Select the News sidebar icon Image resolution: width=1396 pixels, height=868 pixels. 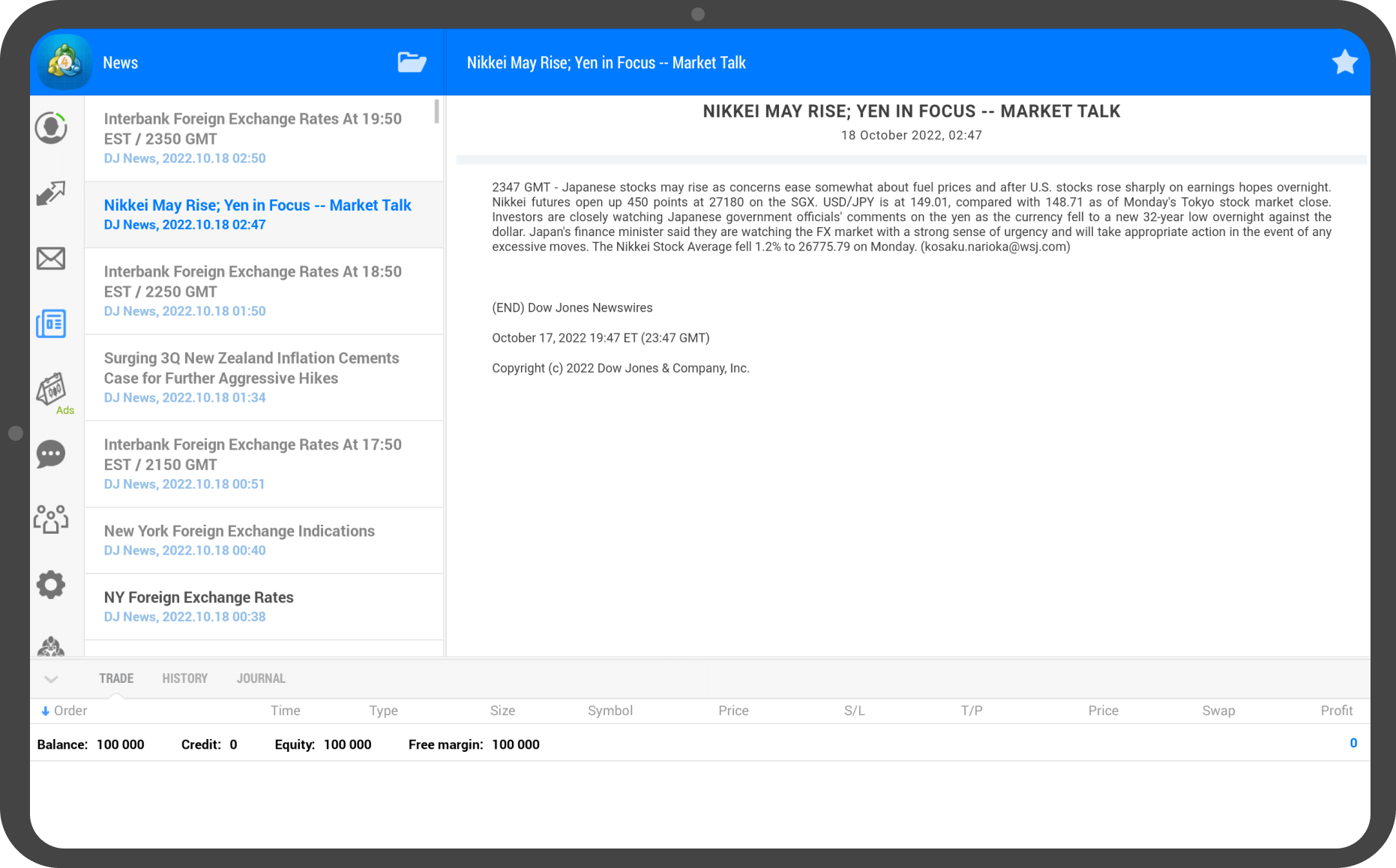click(x=51, y=324)
